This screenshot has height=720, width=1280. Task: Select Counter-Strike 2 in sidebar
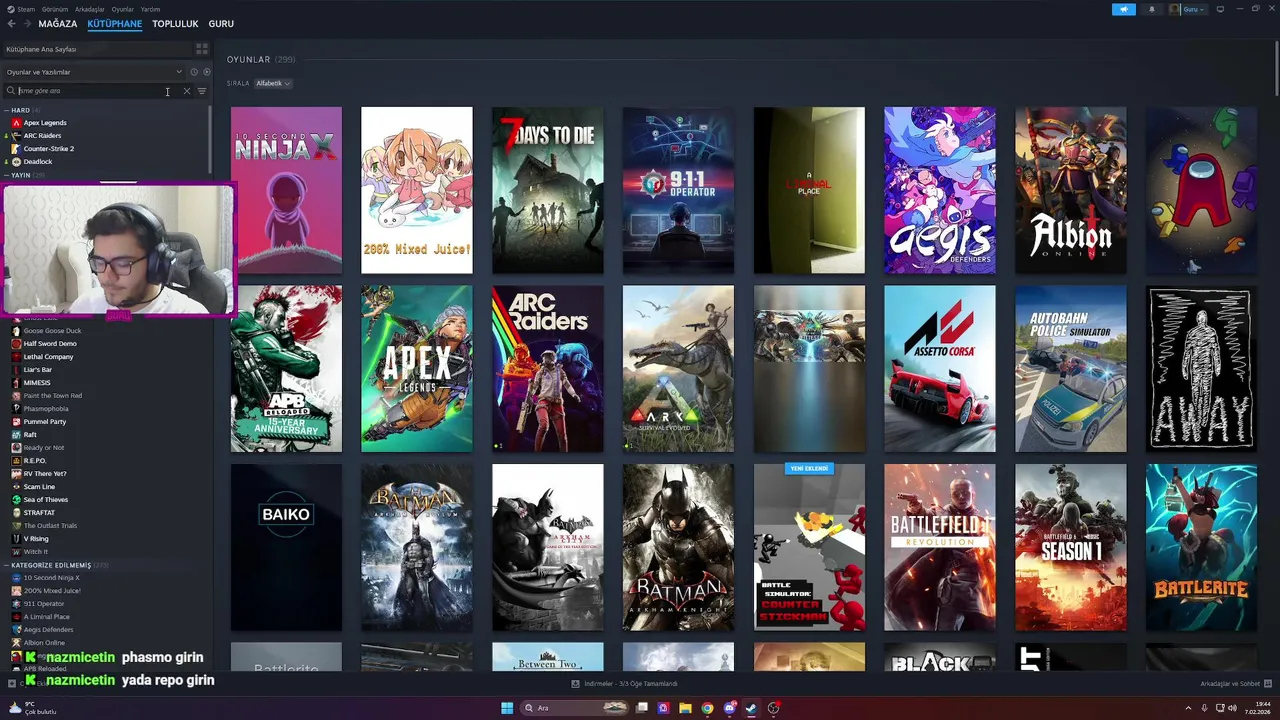tap(49, 149)
